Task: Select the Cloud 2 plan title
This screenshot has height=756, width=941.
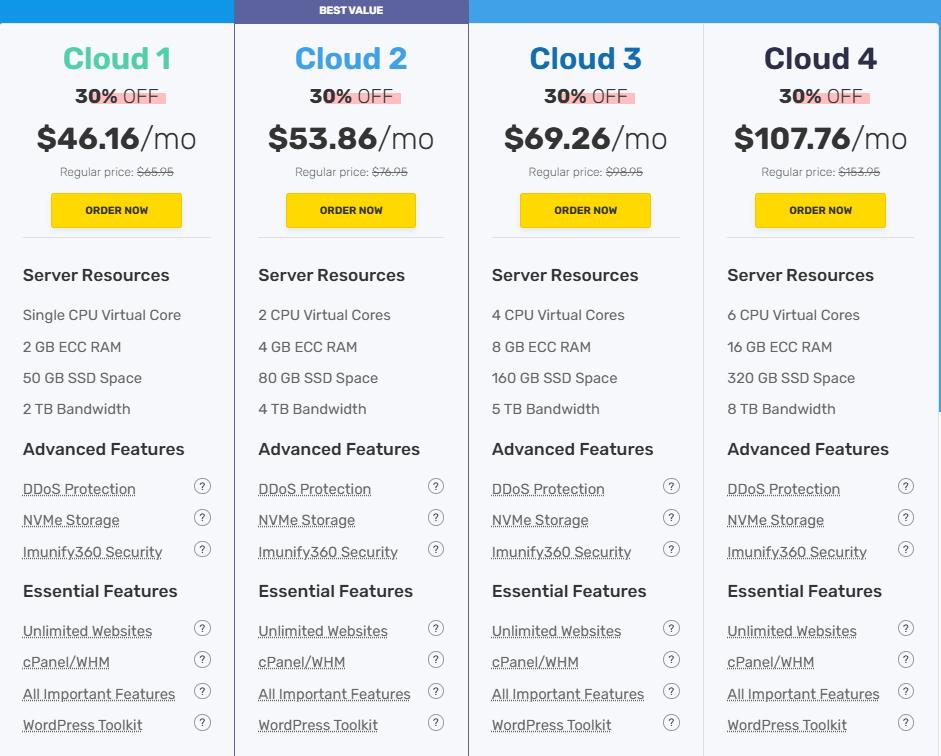Action: pyautogui.click(x=351, y=59)
